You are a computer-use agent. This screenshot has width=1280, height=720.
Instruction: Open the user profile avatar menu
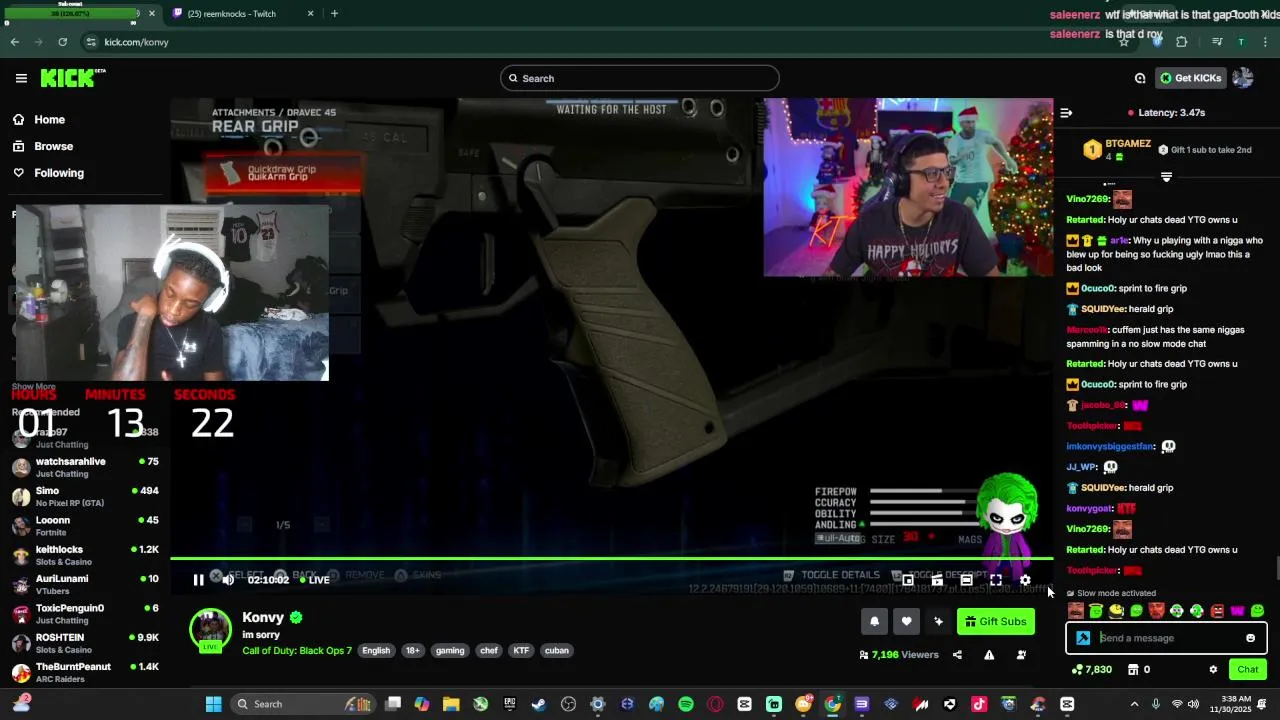[1243, 78]
